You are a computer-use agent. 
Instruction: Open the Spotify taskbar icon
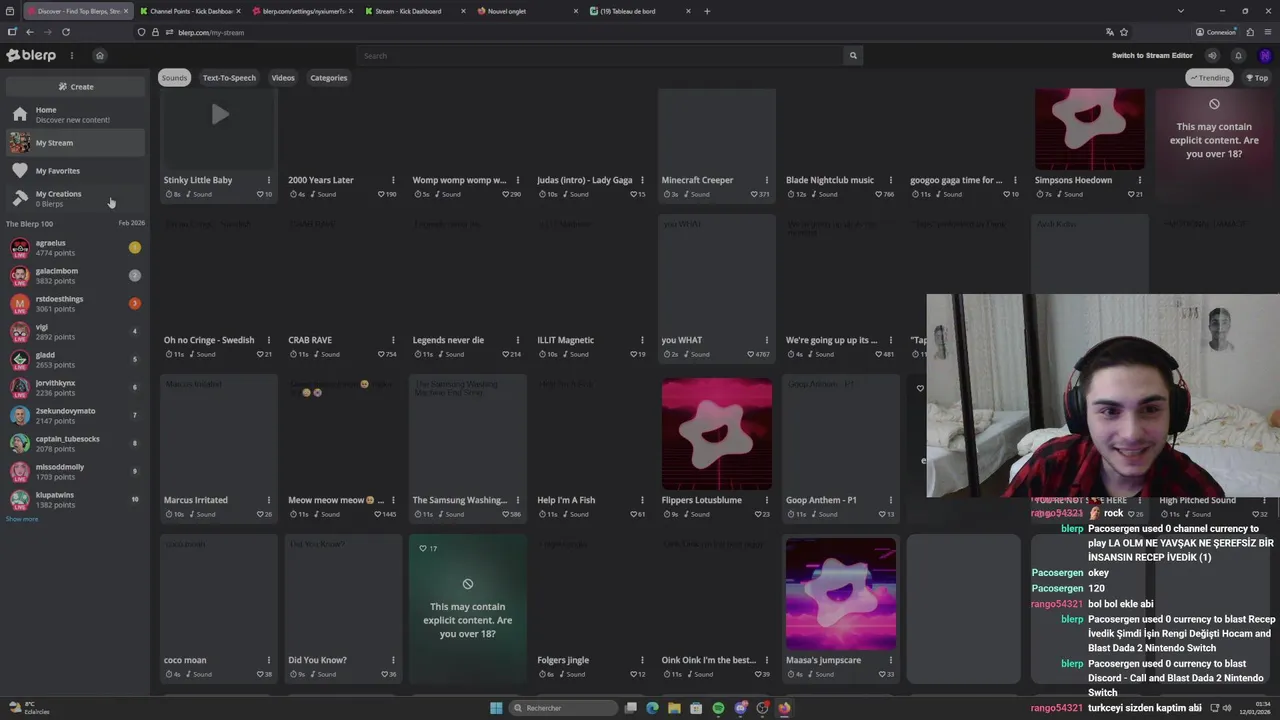pyautogui.click(x=718, y=708)
